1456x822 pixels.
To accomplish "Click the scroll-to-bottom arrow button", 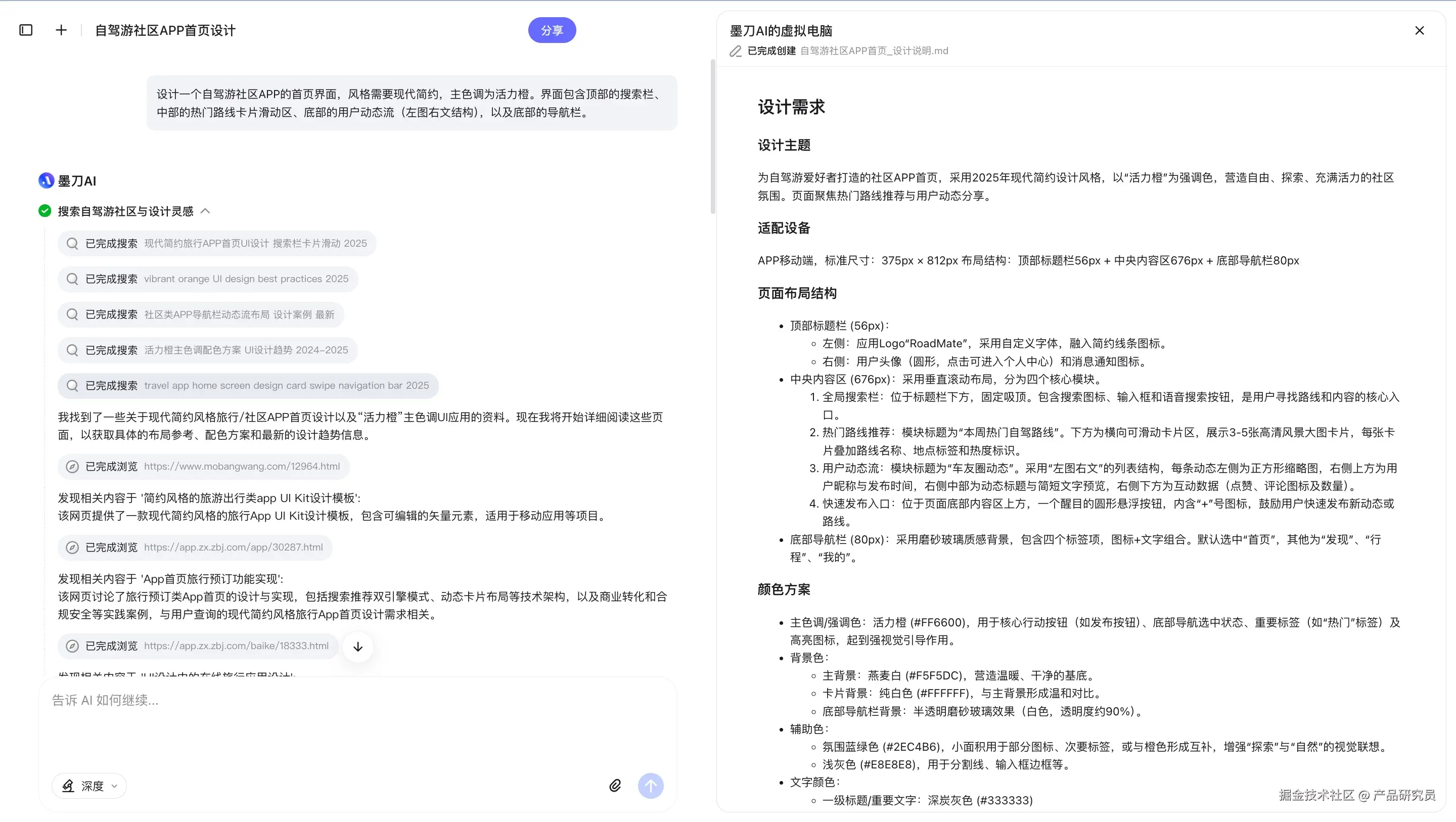I will click(x=358, y=647).
